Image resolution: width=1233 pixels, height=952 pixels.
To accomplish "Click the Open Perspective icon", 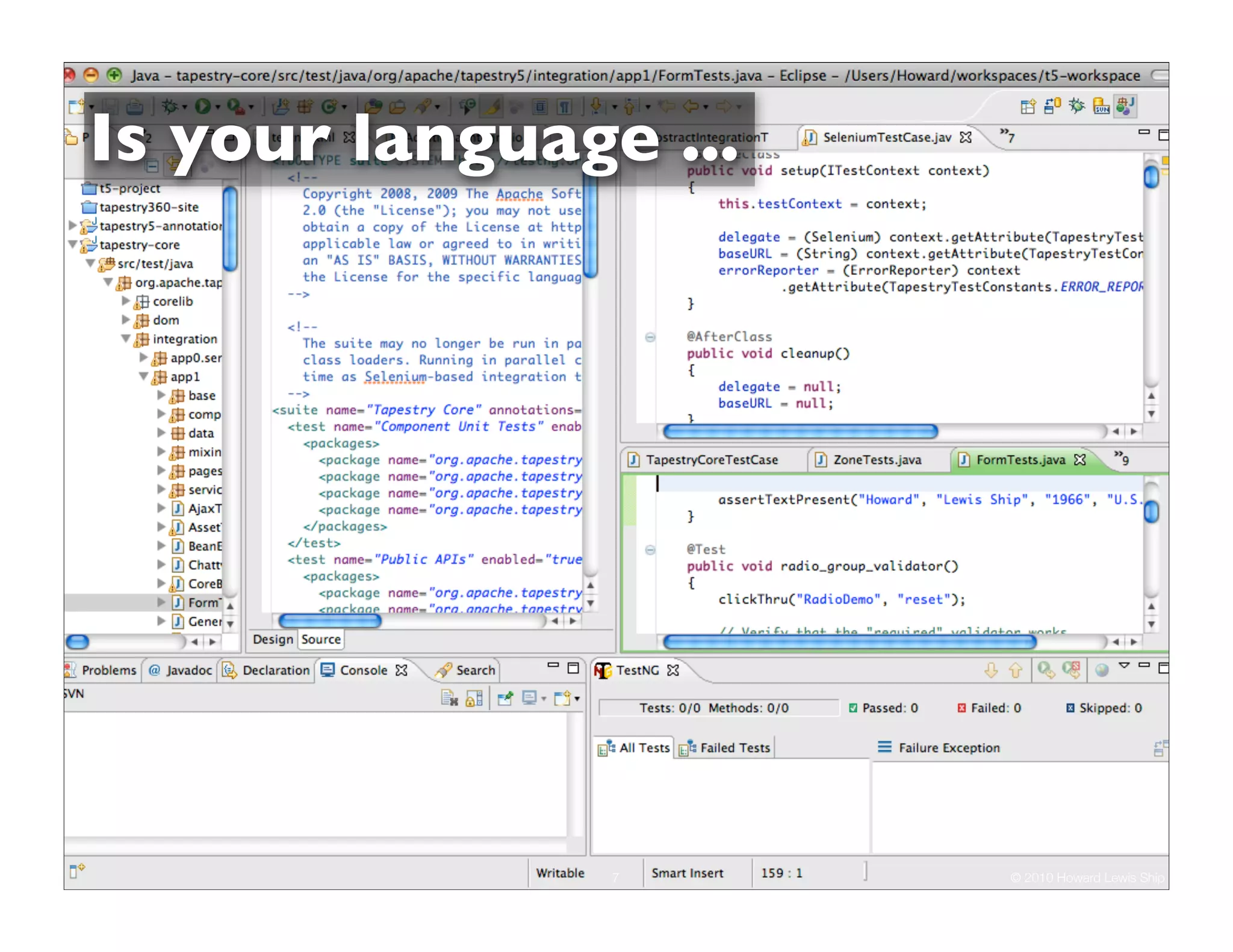I will [x=1028, y=107].
